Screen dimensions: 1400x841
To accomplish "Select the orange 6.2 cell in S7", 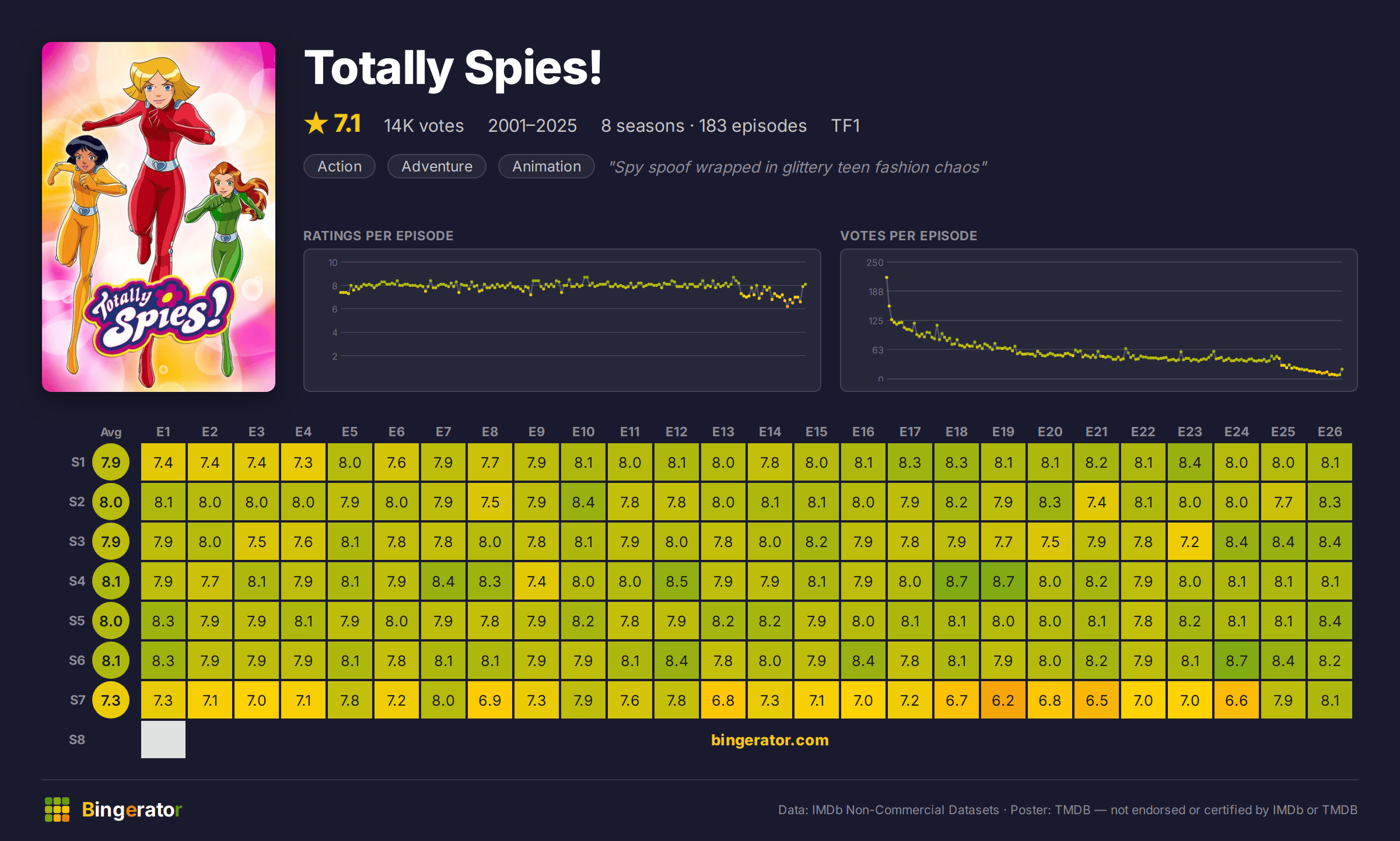I will pos(1003,700).
